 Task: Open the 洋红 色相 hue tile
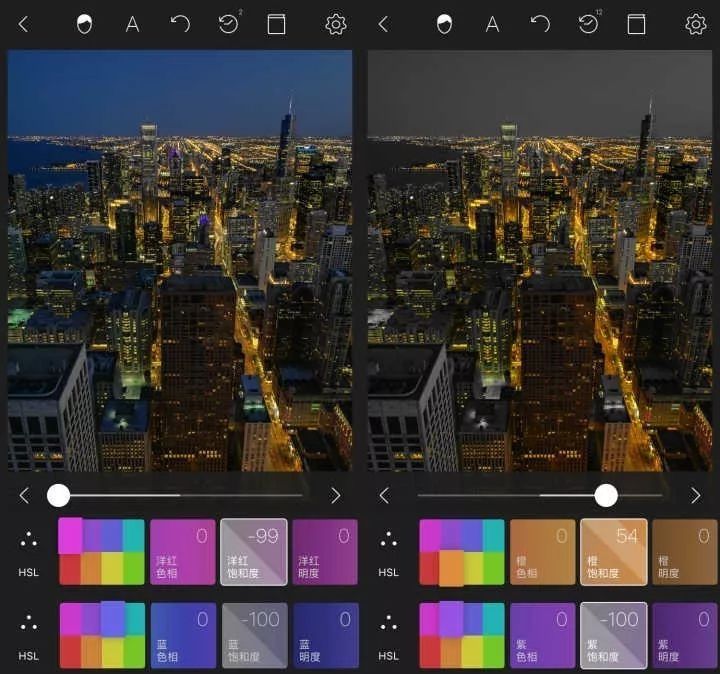coord(182,551)
